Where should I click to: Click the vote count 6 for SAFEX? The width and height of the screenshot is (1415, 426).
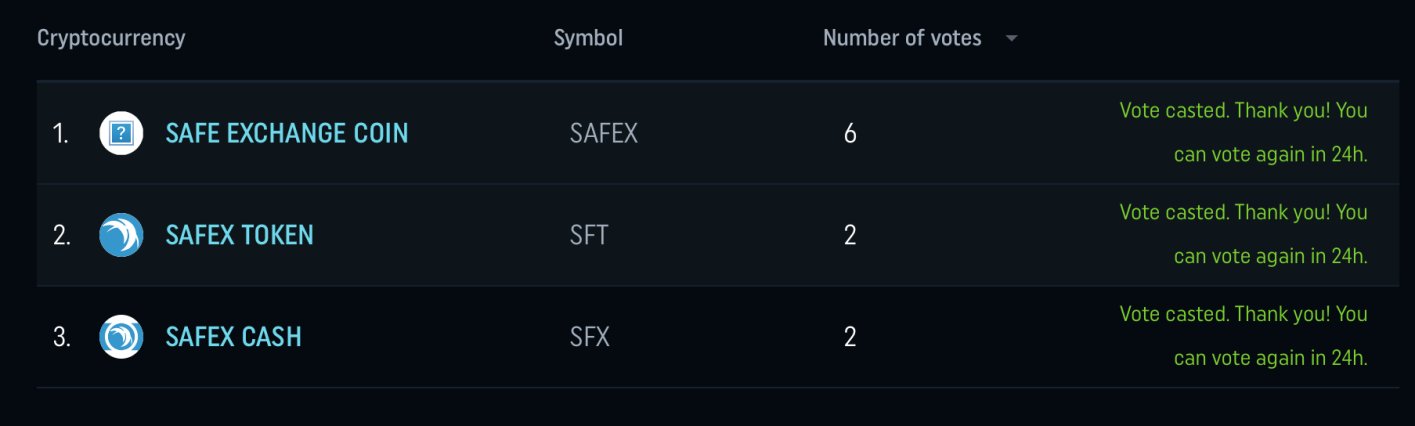(850, 133)
